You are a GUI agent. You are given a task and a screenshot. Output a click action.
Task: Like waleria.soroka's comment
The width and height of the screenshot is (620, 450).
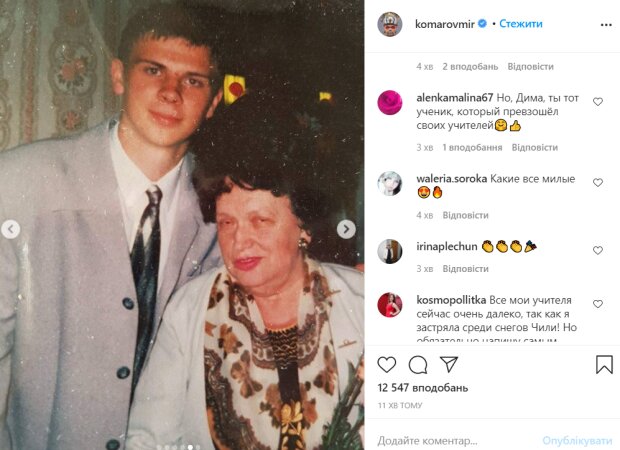point(598,182)
